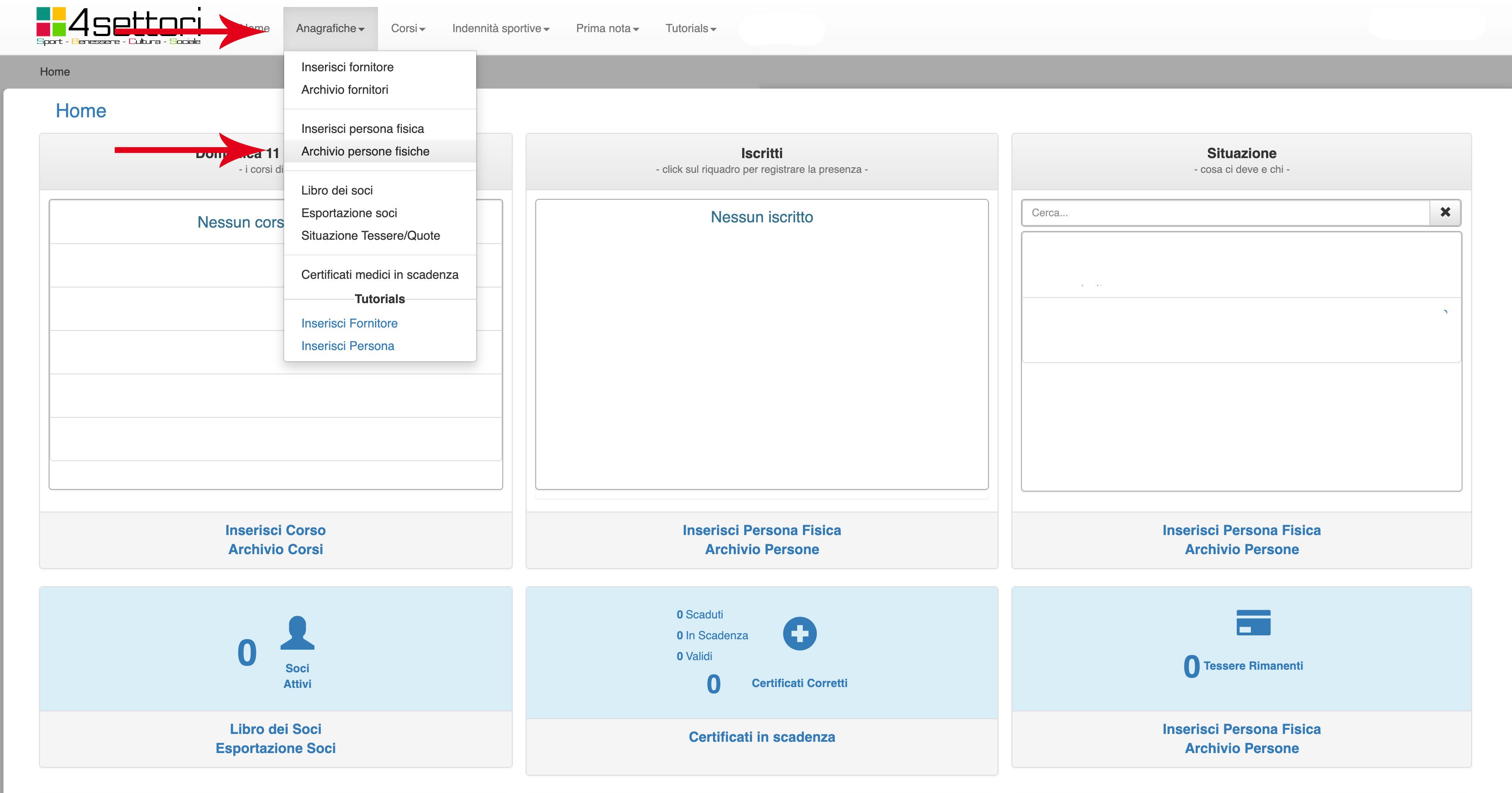Clear the search with the X button

pyautogui.click(x=1445, y=212)
